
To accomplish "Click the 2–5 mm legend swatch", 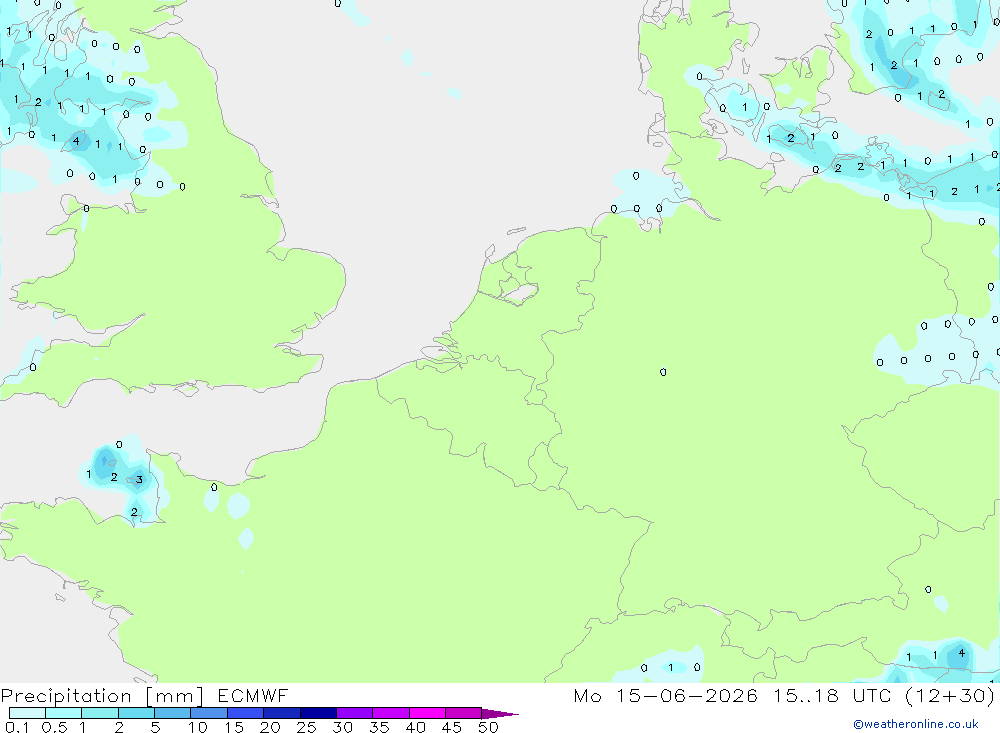I will tap(136, 713).
